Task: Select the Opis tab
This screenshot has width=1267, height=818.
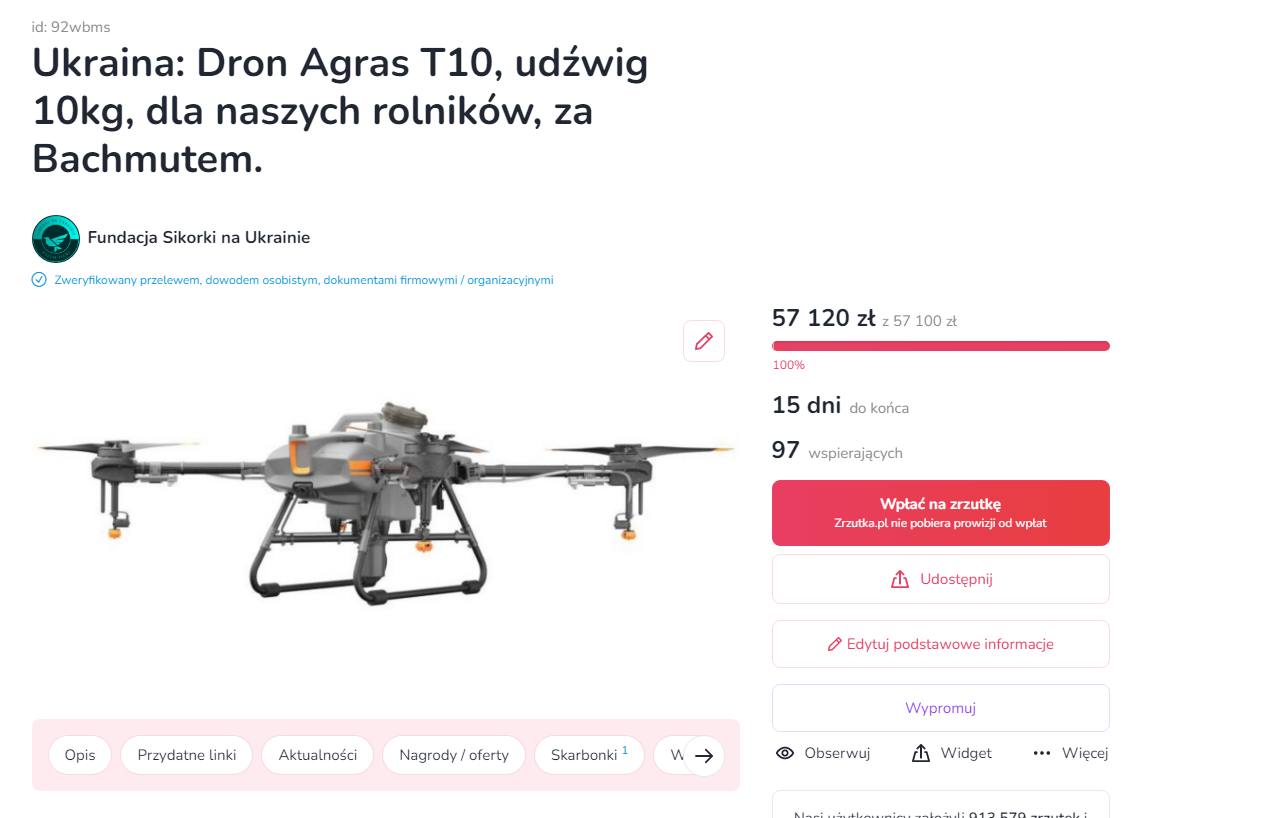Action: pos(80,755)
